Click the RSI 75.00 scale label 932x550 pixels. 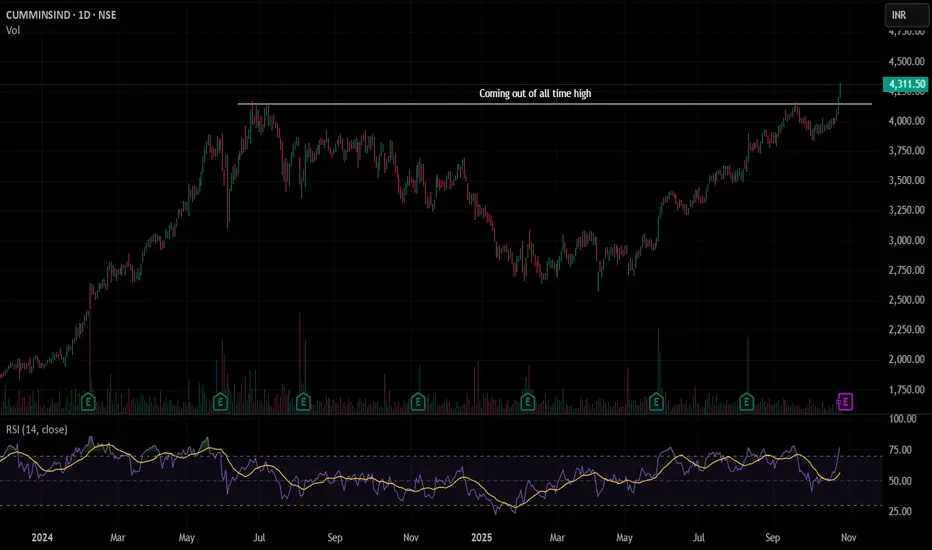[900, 450]
